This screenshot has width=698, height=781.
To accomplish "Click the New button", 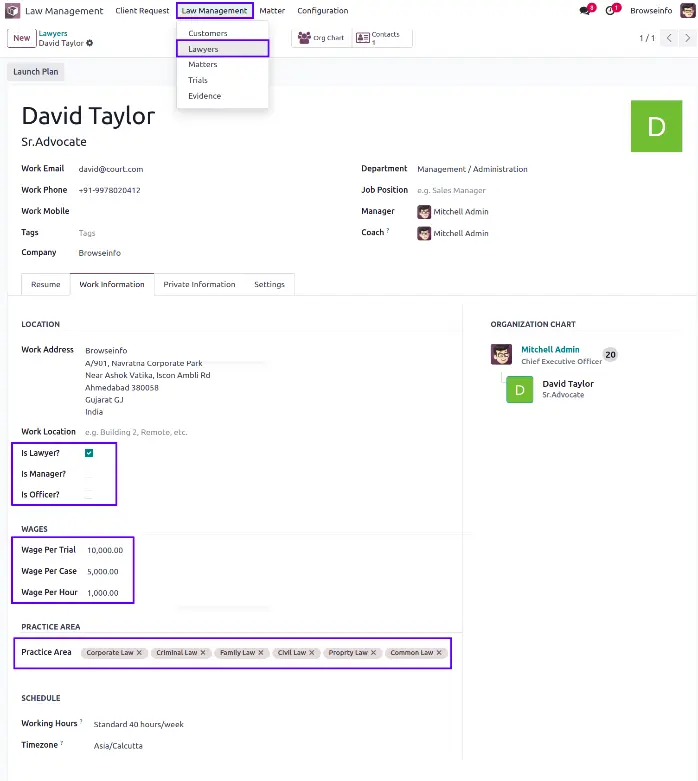I will 21,38.
